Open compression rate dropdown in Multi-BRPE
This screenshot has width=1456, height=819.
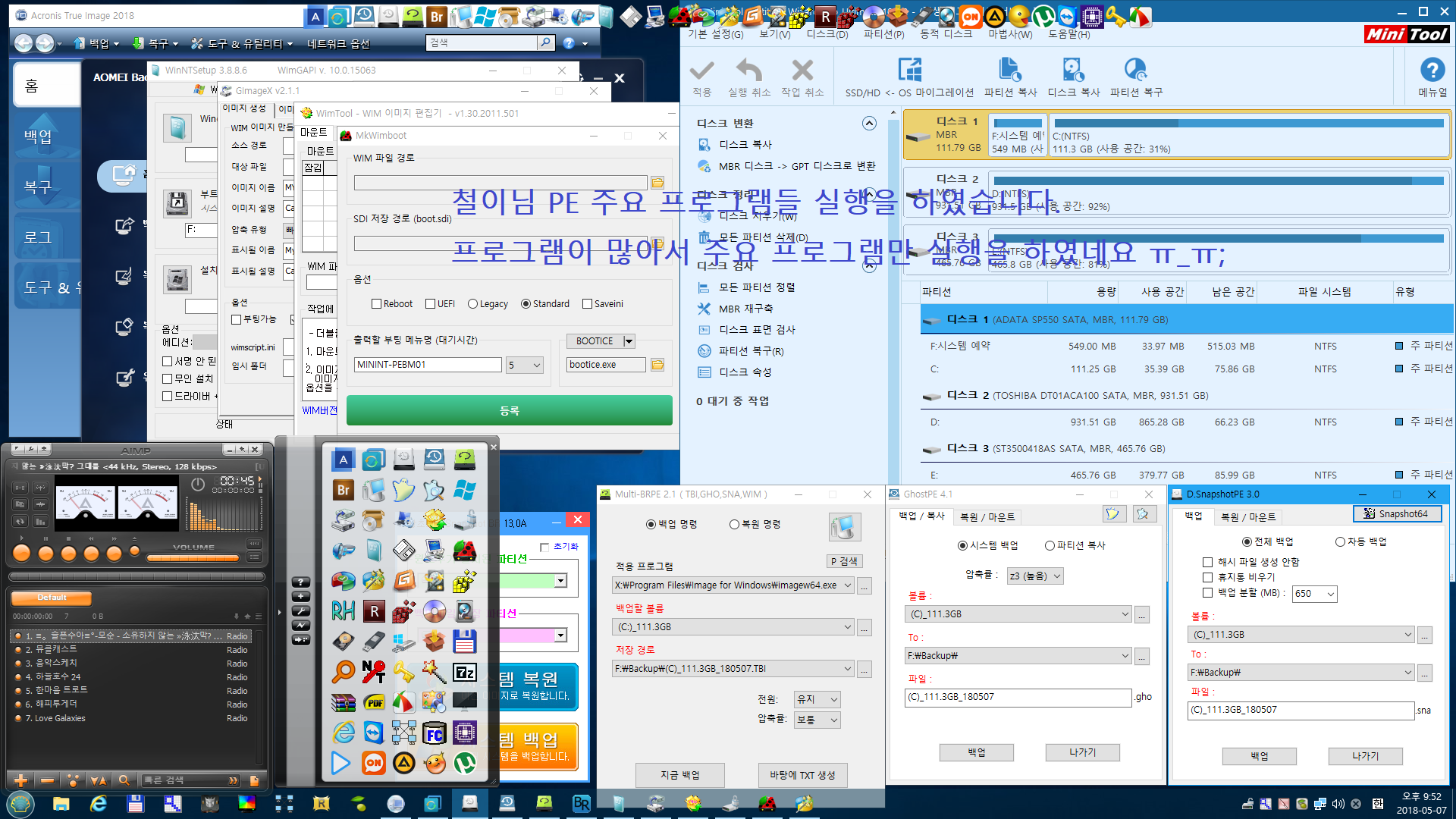[x=817, y=720]
